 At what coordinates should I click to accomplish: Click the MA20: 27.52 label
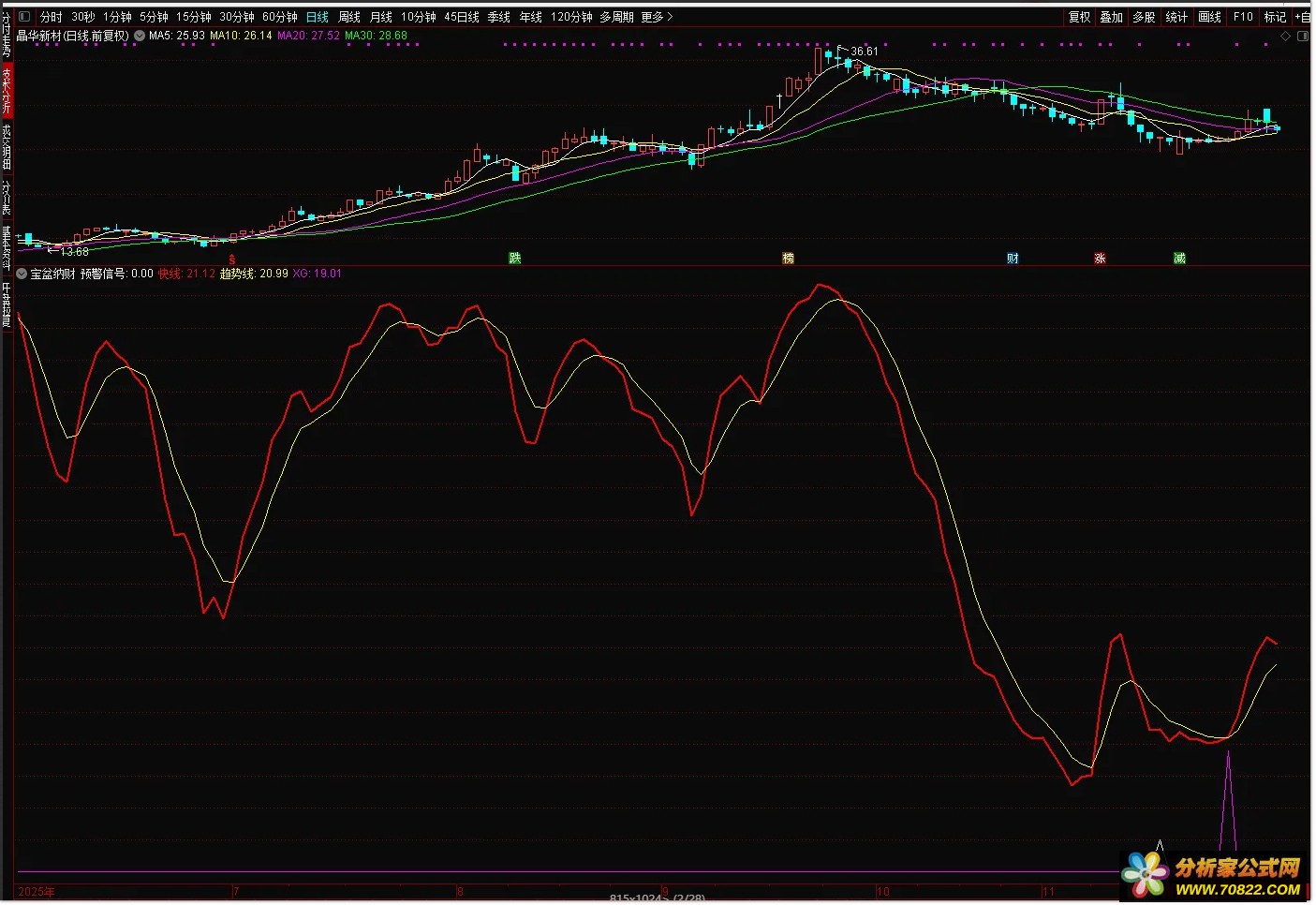click(308, 36)
